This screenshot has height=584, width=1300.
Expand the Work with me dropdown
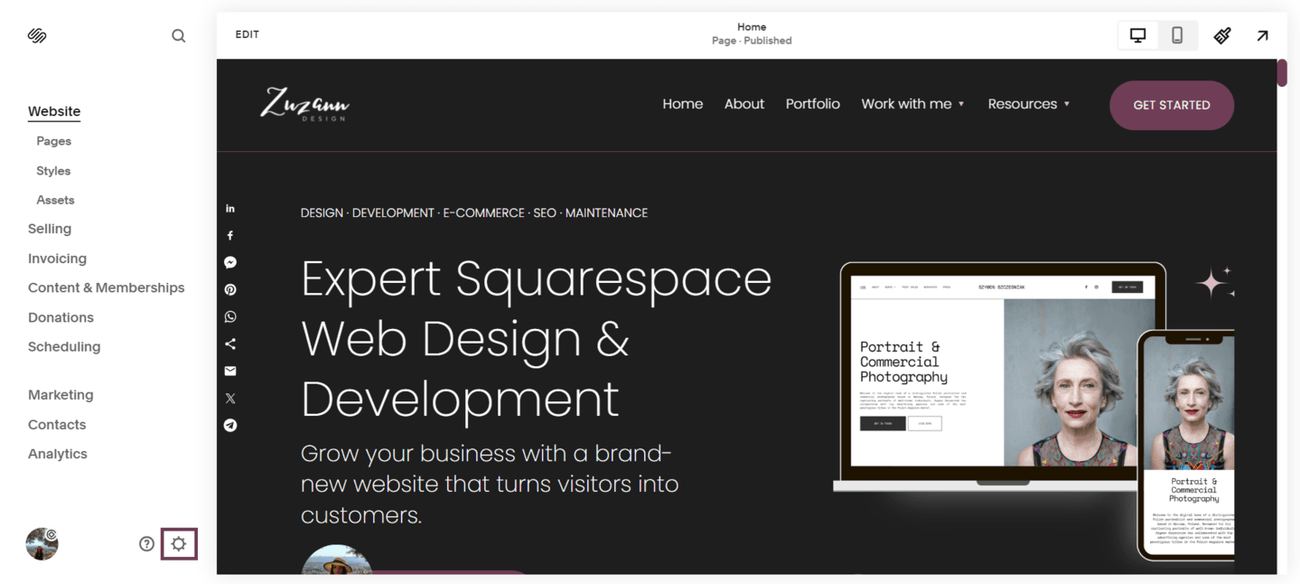pyautogui.click(x=912, y=104)
